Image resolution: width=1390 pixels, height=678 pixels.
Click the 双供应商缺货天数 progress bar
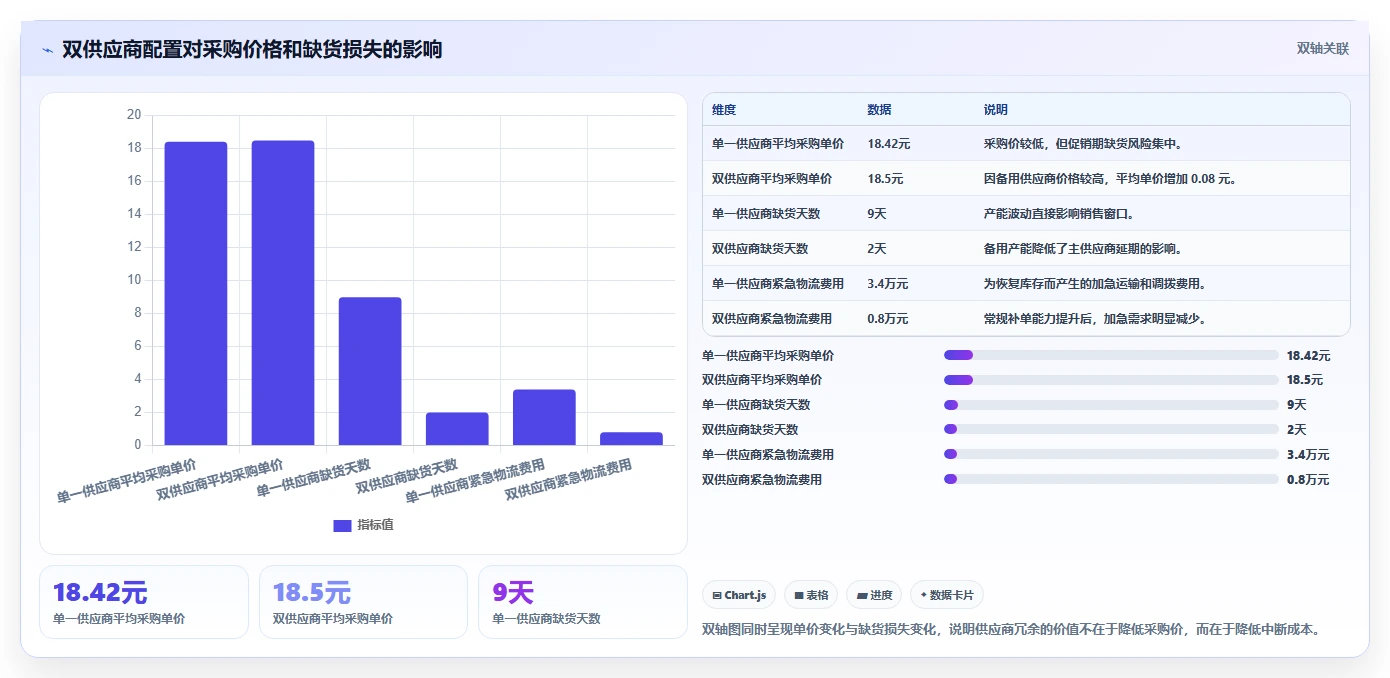coord(1111,430)
